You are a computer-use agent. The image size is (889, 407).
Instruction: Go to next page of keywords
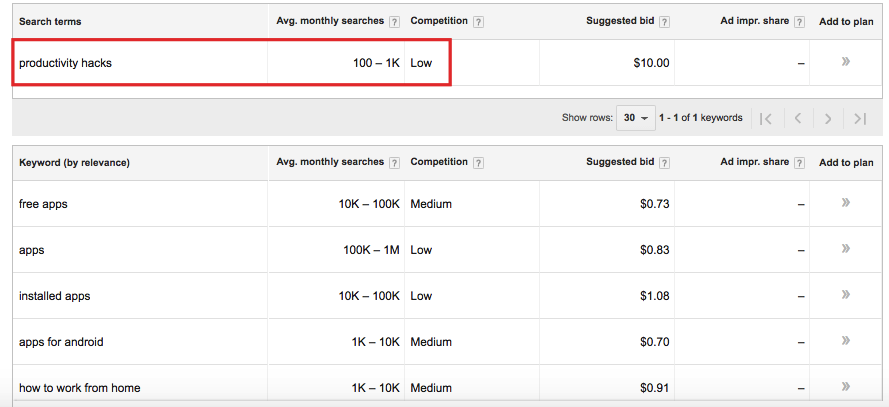[x=828, y=118]
